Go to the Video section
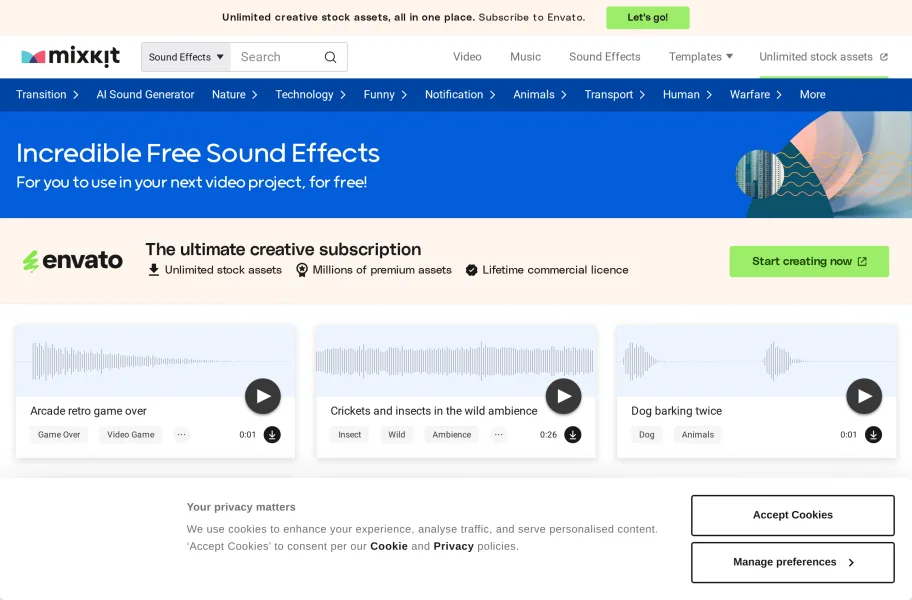 tap(467, 56)
